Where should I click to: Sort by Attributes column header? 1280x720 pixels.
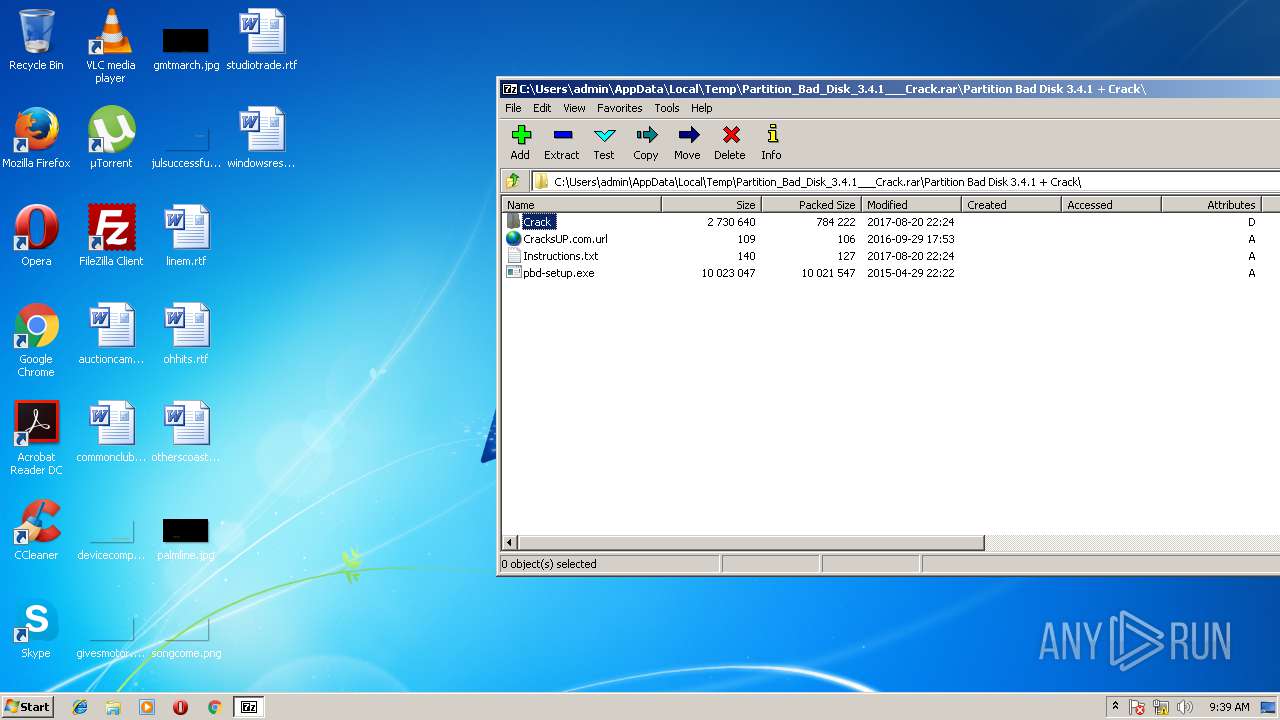click(1211, 204)
